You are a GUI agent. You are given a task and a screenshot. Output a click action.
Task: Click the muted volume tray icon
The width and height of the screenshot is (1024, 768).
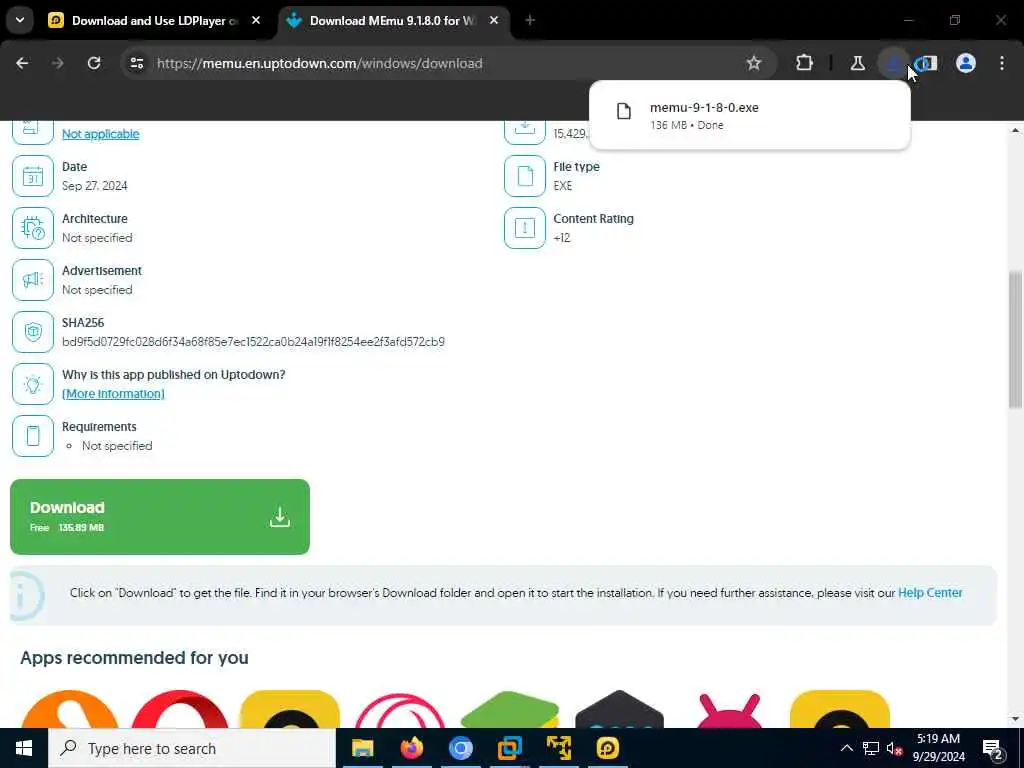click(894, 748)
